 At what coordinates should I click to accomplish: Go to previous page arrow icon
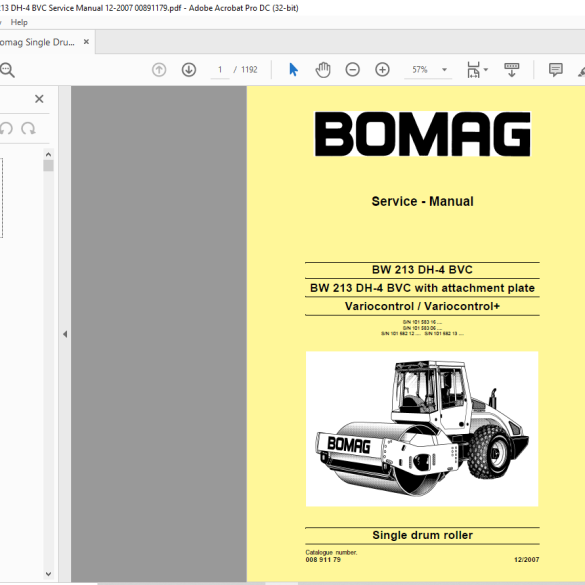coord(159,70)
